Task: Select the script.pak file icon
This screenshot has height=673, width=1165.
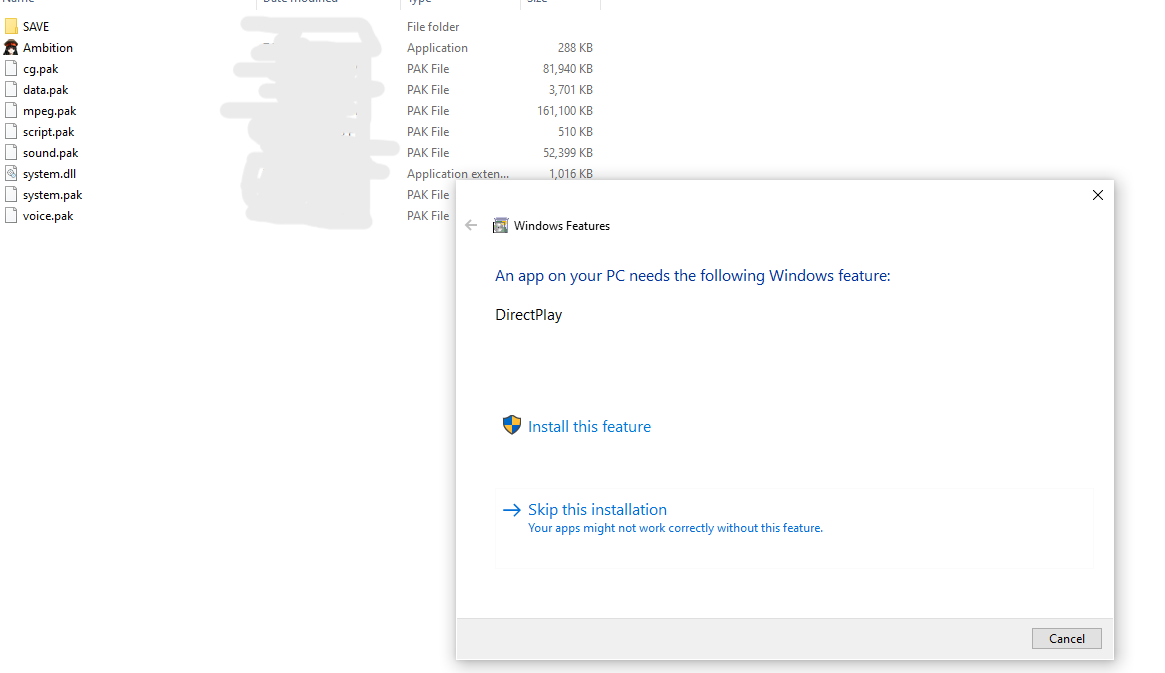Action: [11, 131]
